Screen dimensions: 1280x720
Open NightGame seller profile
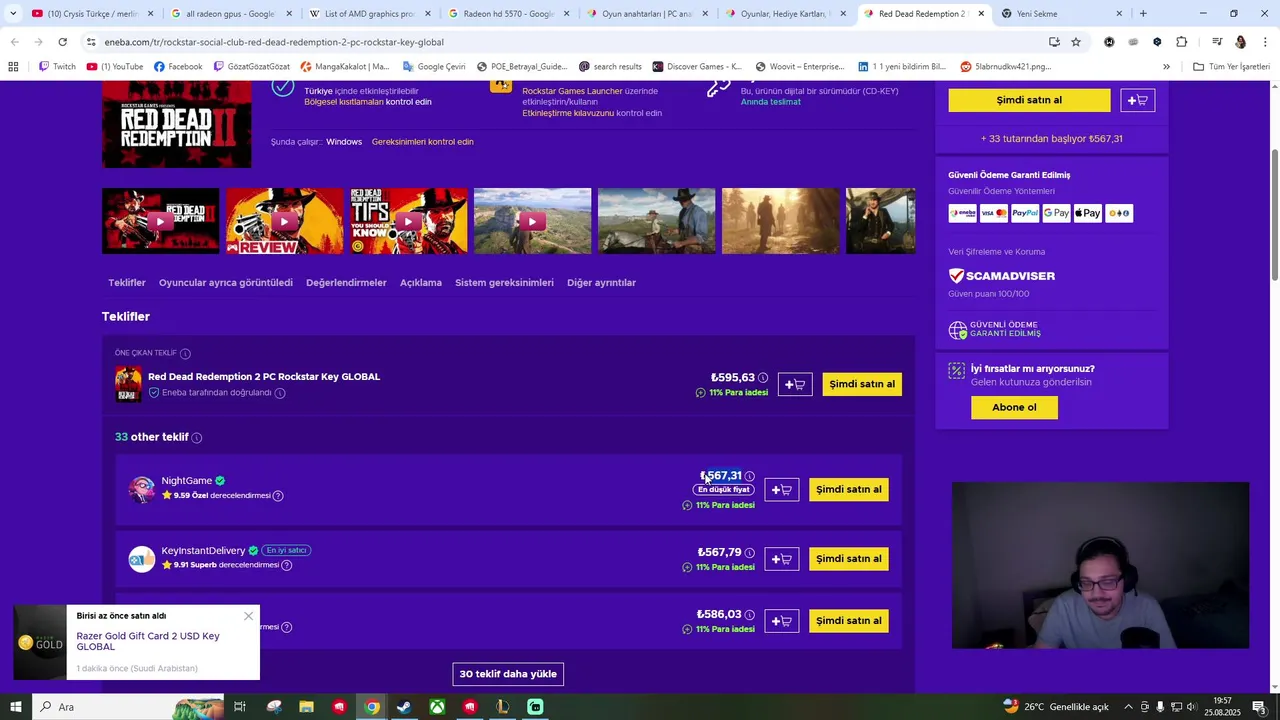click(x=186, y=481)
